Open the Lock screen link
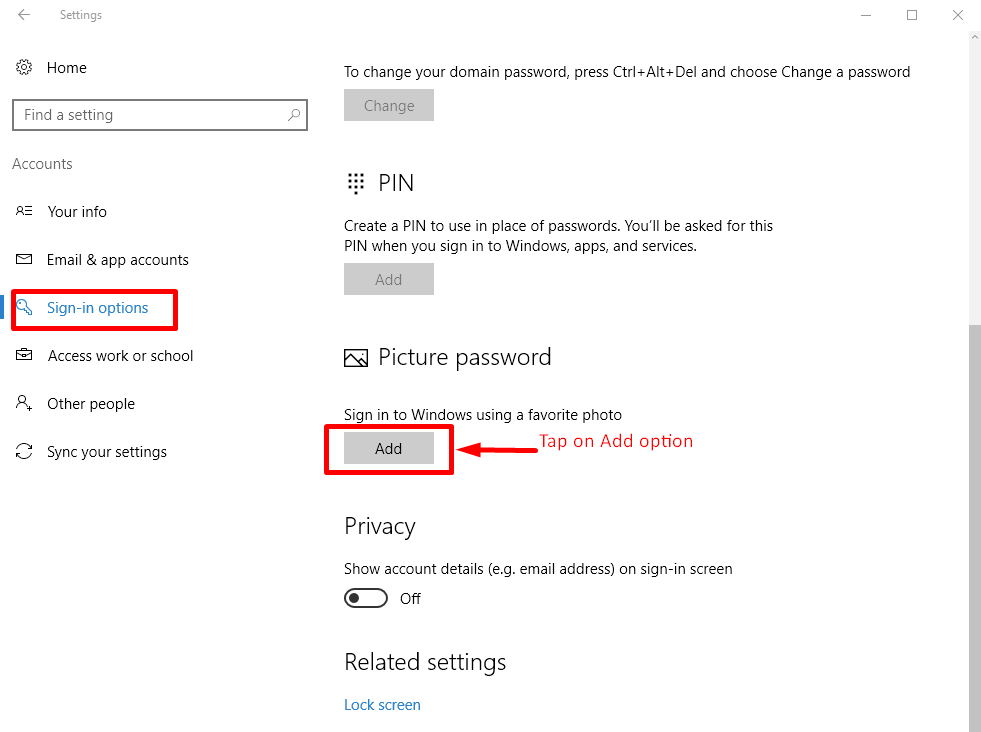981x732 pixels. (x=382, y=705)
